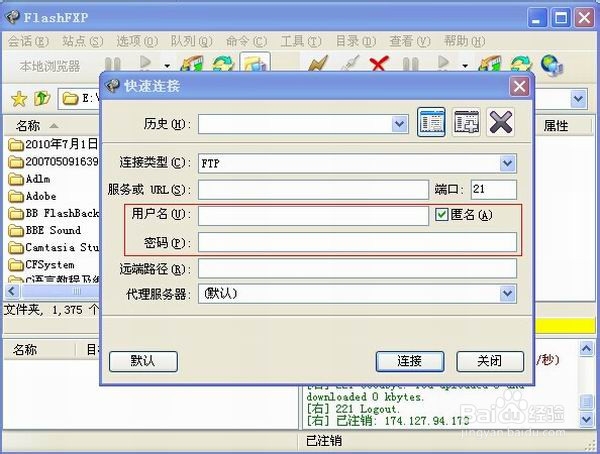This screenshot has height=454, width=600.
Task: Select the BB FlashBack folder
Action: coord(54,213)
